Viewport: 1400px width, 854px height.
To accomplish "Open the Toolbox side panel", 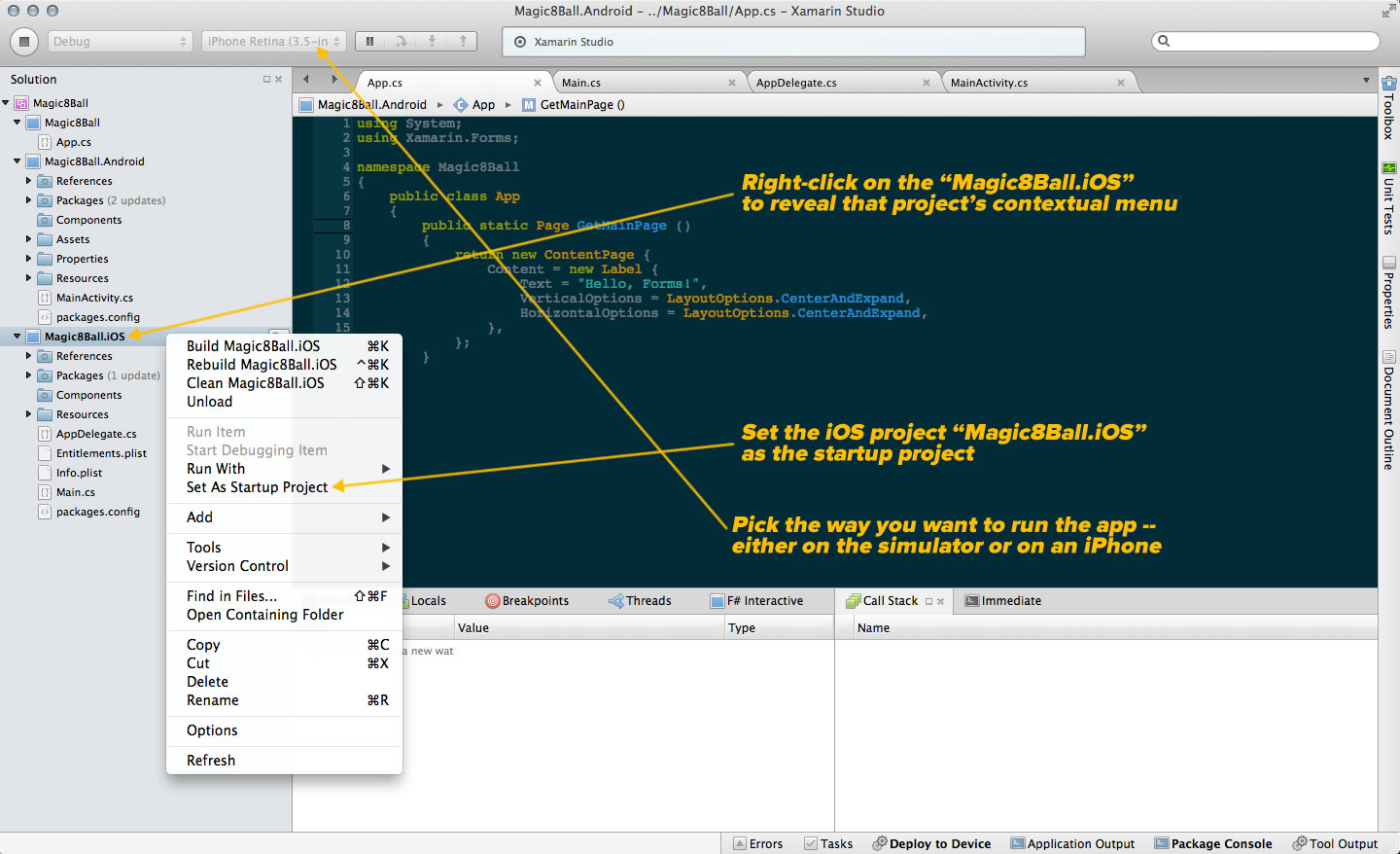I will pos(1388,108).
